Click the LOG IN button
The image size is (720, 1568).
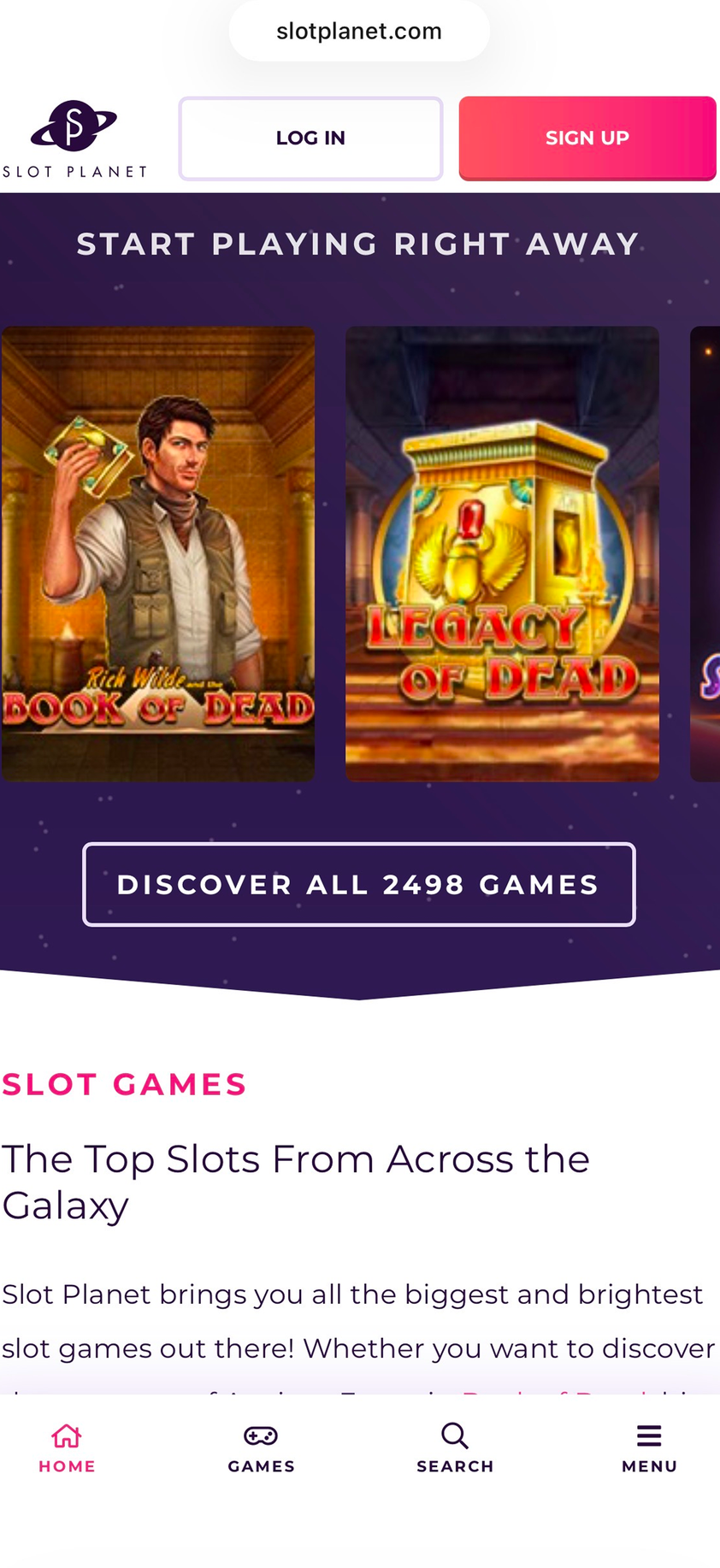tap(310, 139)
